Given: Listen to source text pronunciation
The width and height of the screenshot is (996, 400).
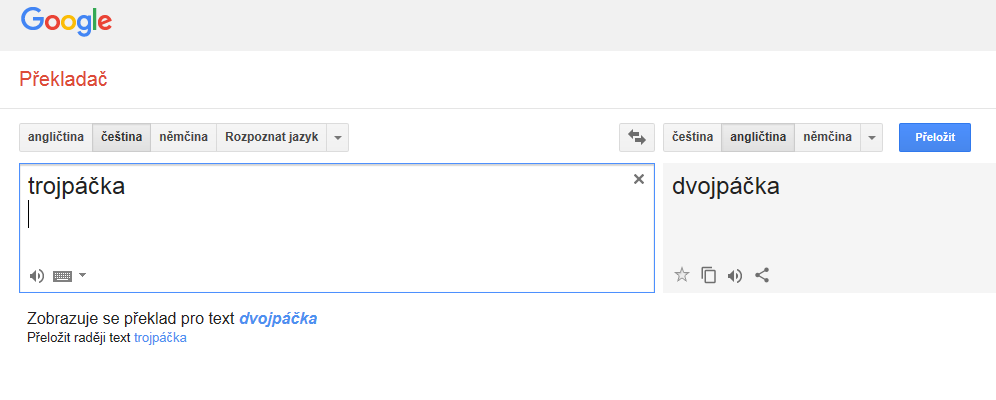Looking at the screenshot, I should (36, 276).
